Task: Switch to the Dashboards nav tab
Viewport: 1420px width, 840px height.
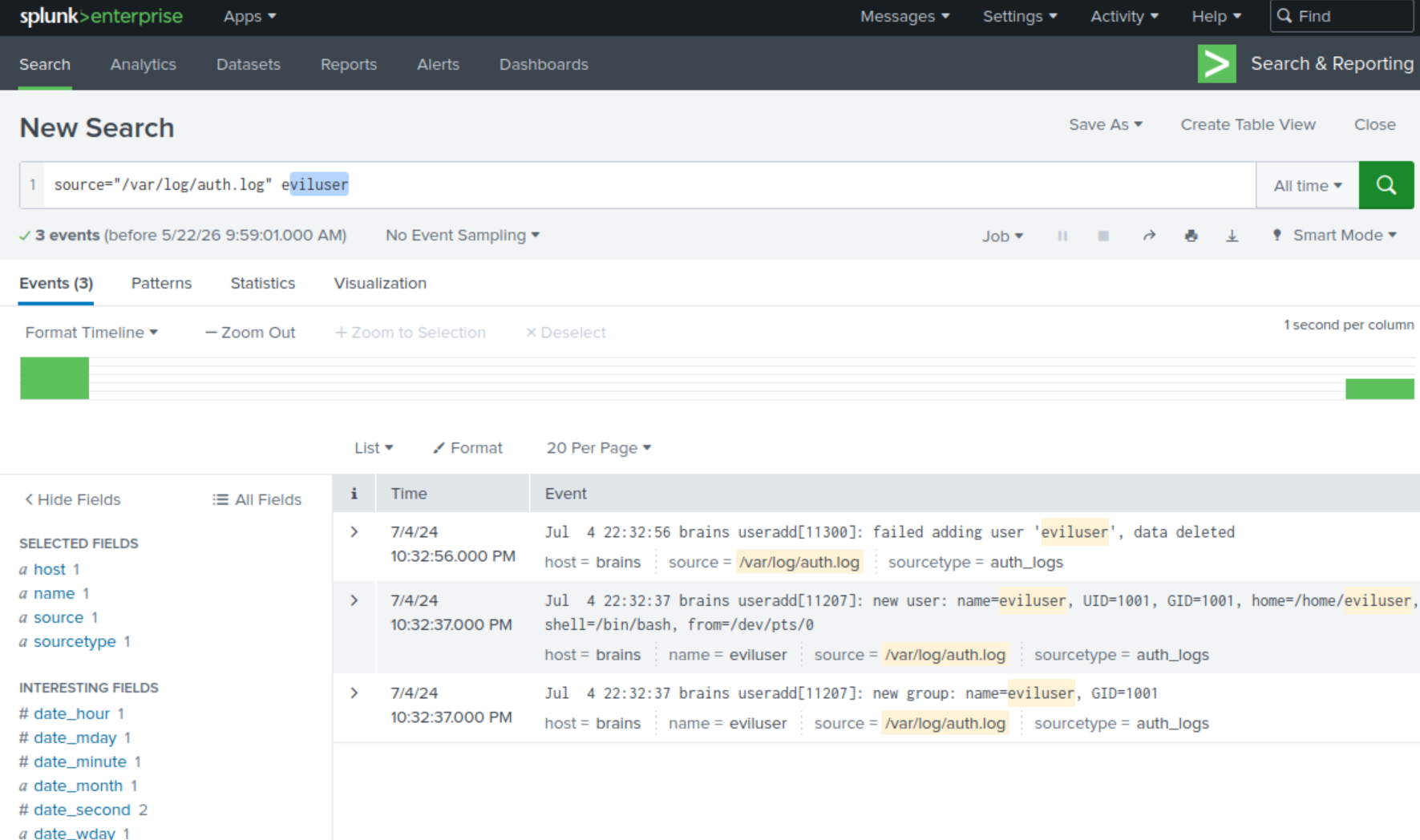Action: click(x=544, y=64)
